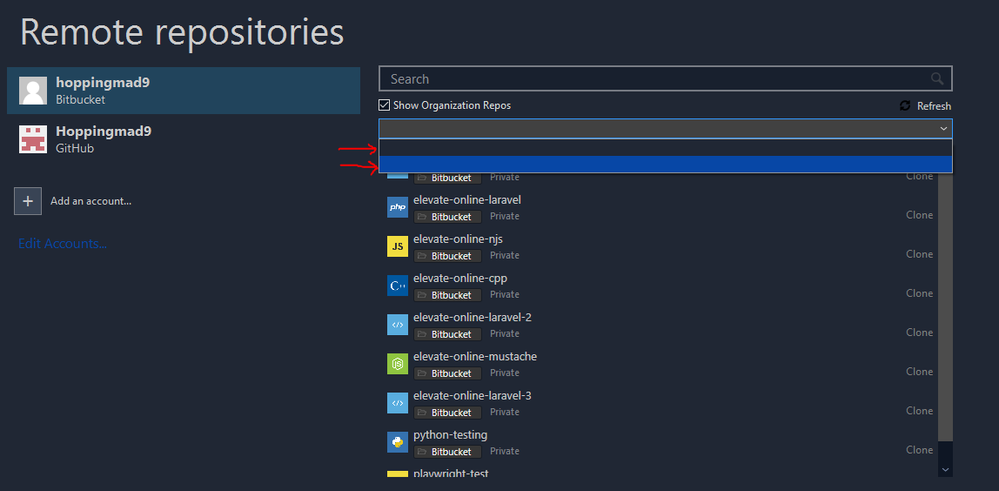Clone the elevate-online-laravel-2 repository
The height and width of the screenshot is (491, 999).
(x=919, y=332)
